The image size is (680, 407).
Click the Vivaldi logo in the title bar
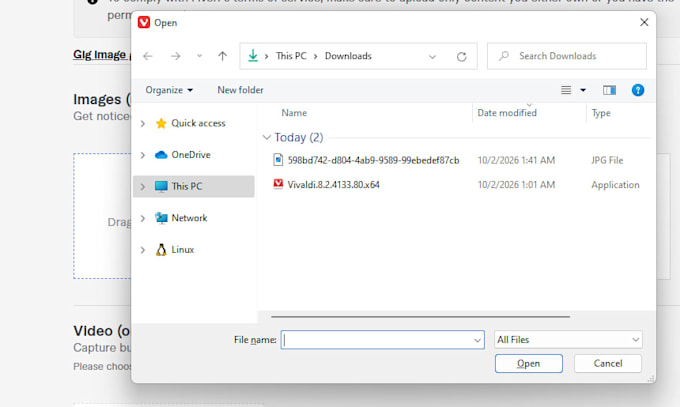click(x=144, y=23)
